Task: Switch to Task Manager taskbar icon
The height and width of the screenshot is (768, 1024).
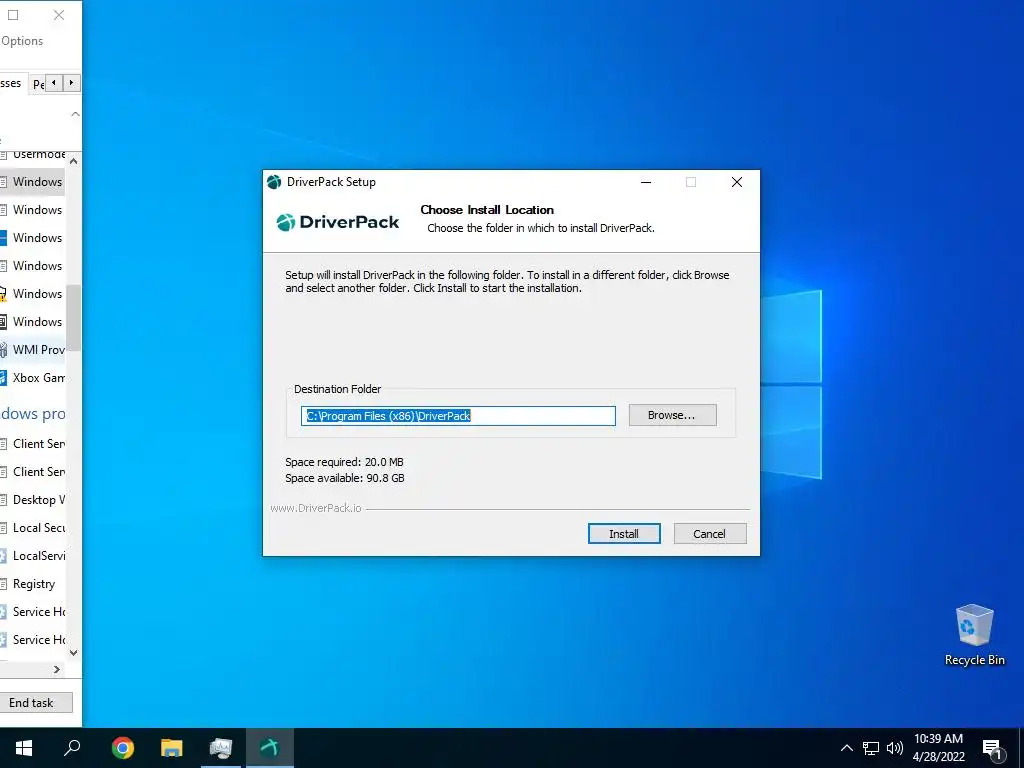Action: [221, 748]
